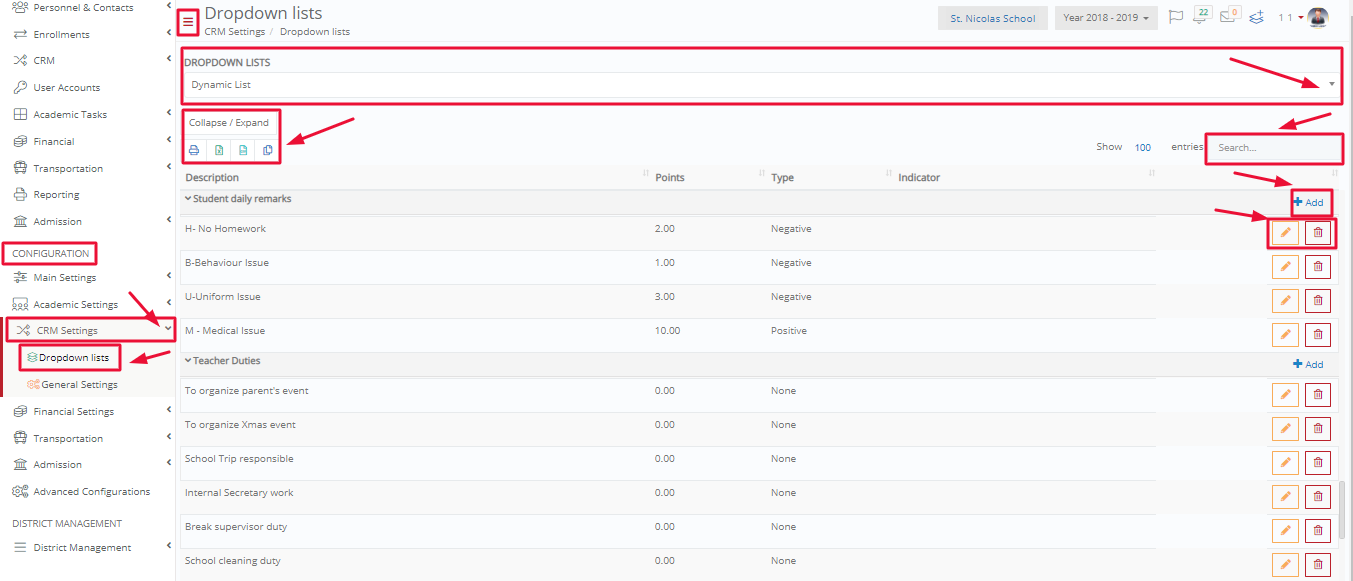This screenshot has height=581, width=1353.
Task: Print the dropdown list table
Action: pyautogui.click(x=195, y=150)
